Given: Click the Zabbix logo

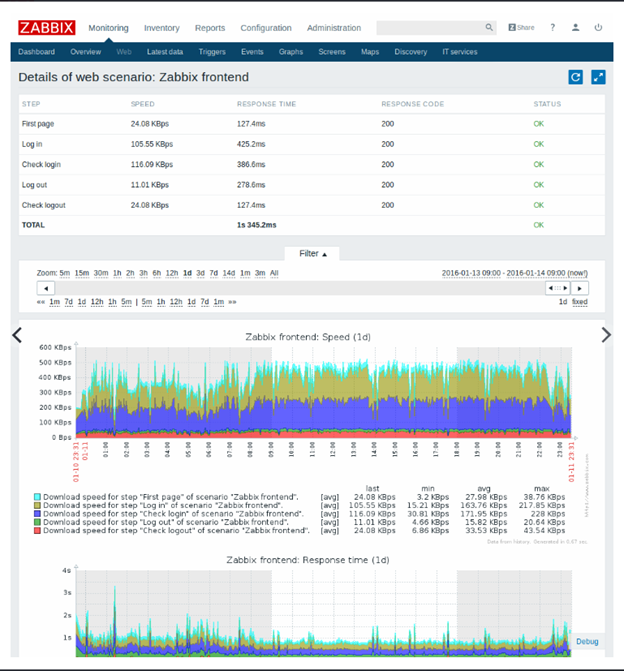Looking at the screenshot, I should click(x=47, y=27).
